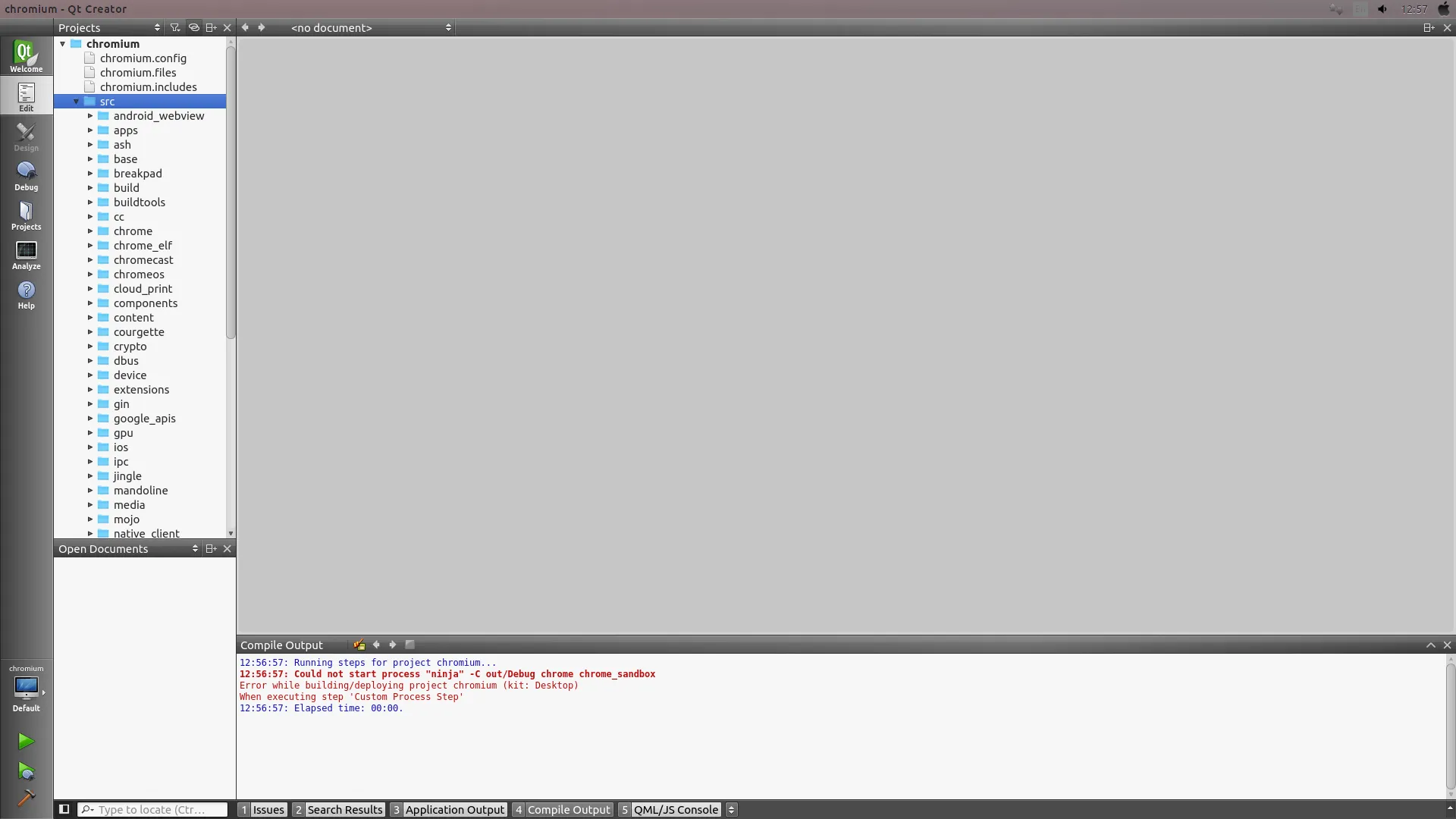The image size is (1456, 819).
Task: Expand the chrome folder
Action: 90,231
